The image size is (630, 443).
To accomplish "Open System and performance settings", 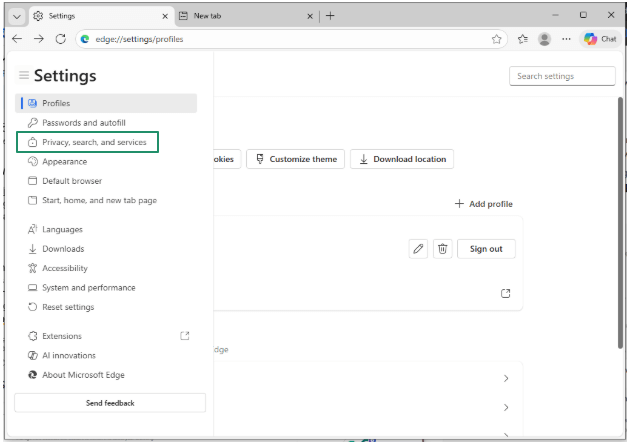I will click(106, 288).
